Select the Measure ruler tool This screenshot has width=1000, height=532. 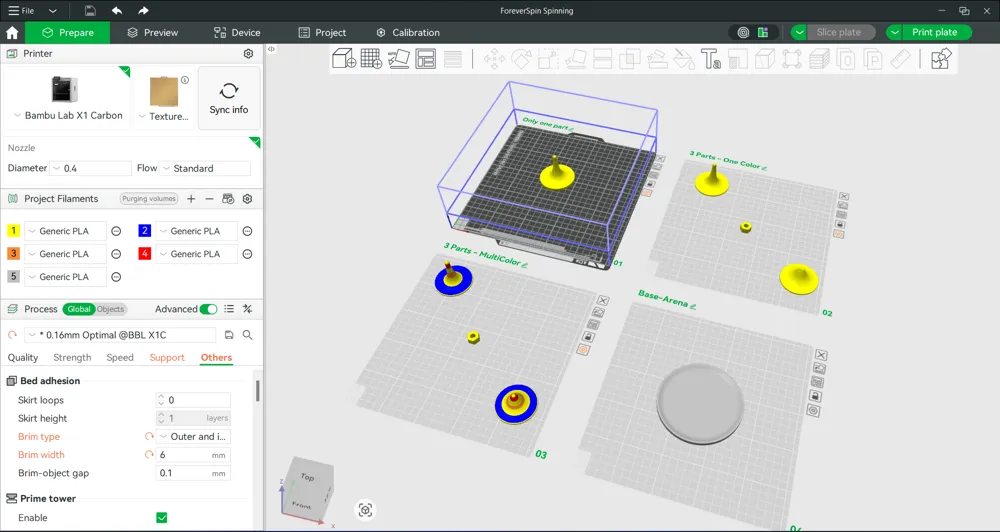pos(900,59)
